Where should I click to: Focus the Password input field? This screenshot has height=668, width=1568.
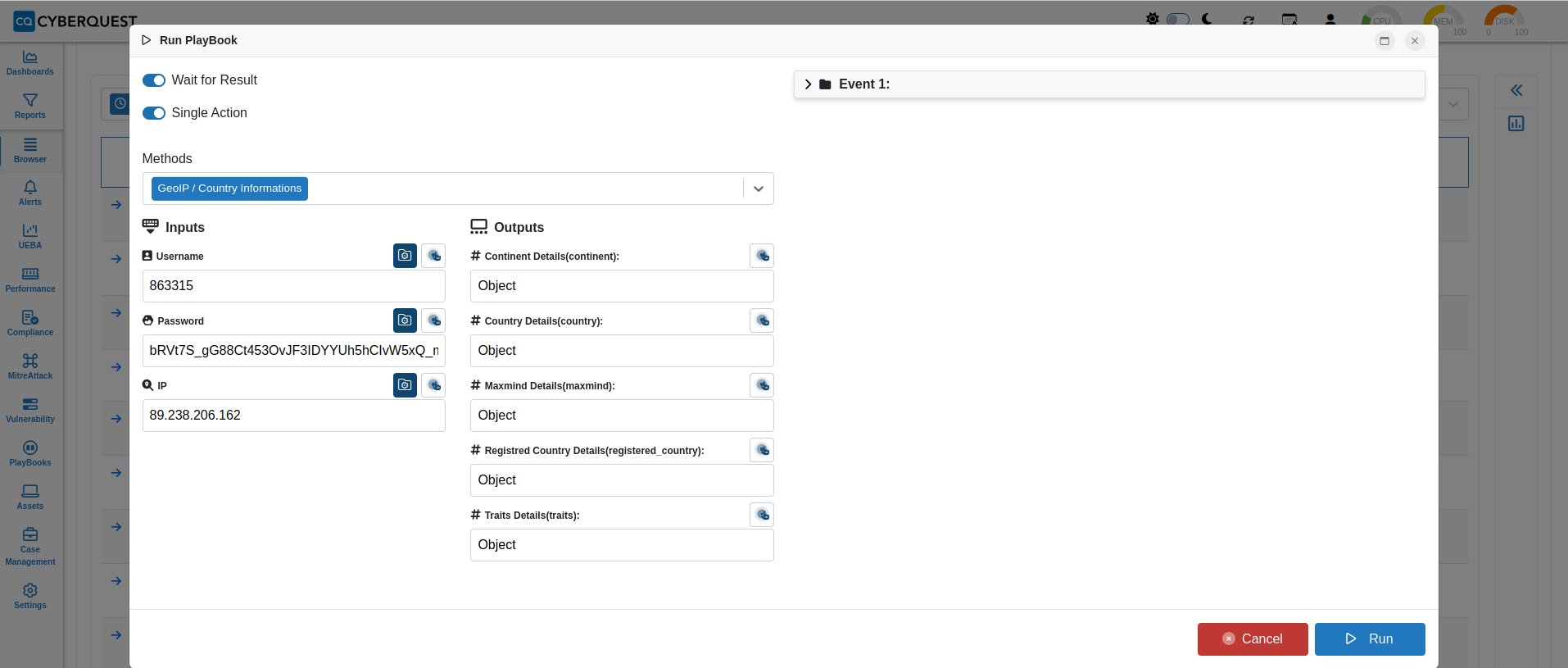[294, 351]
